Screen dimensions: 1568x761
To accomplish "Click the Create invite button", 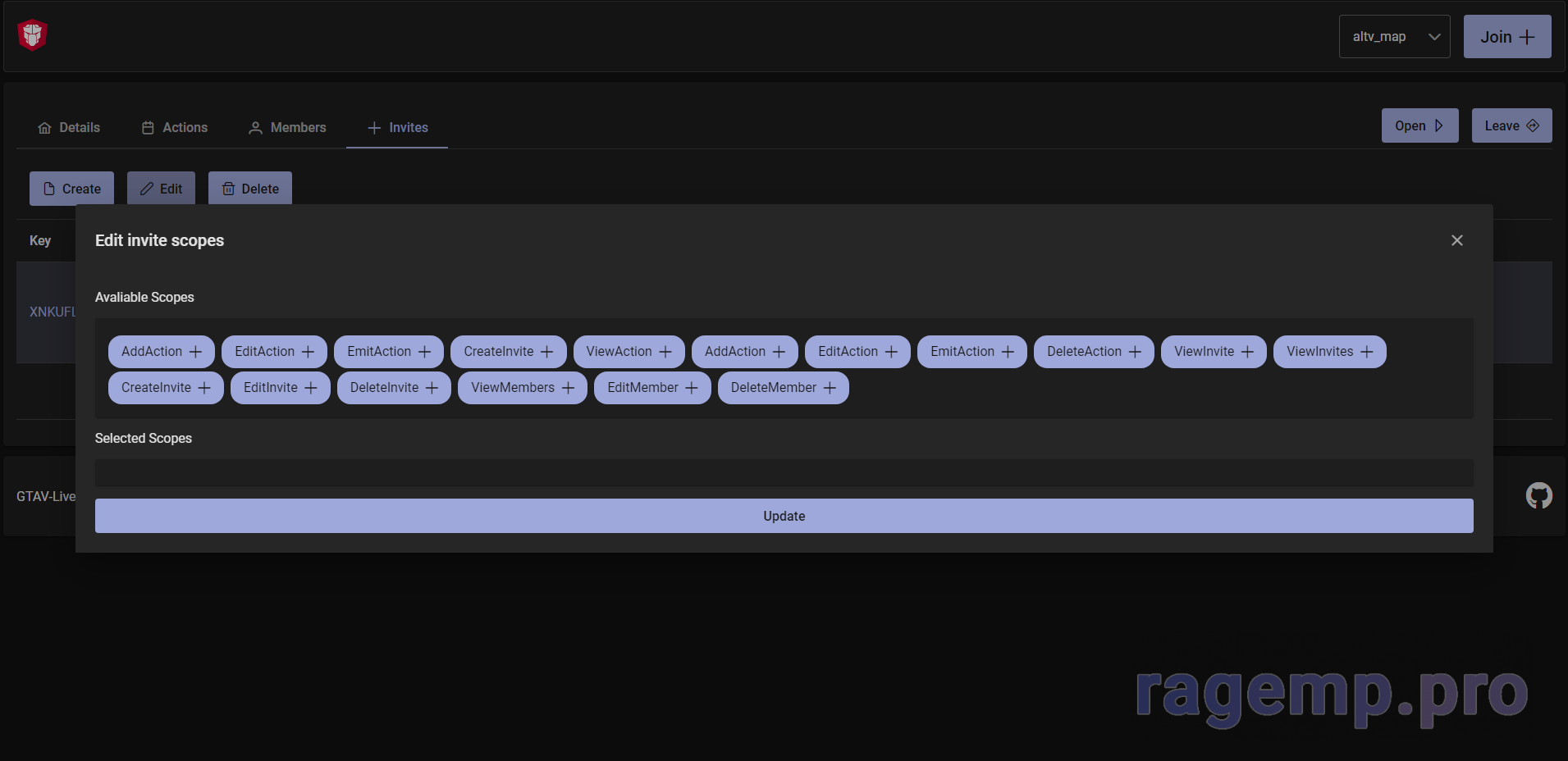I will pos(72,189).
